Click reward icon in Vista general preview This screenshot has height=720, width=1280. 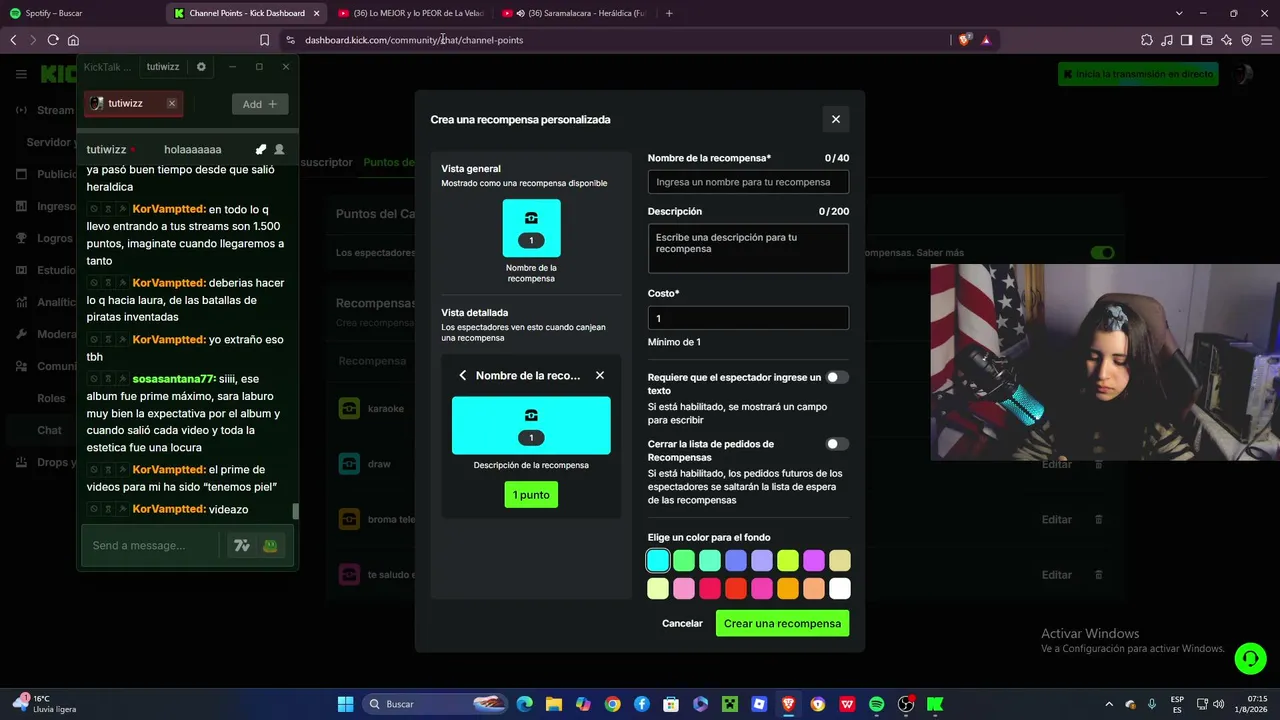point(531,228)
